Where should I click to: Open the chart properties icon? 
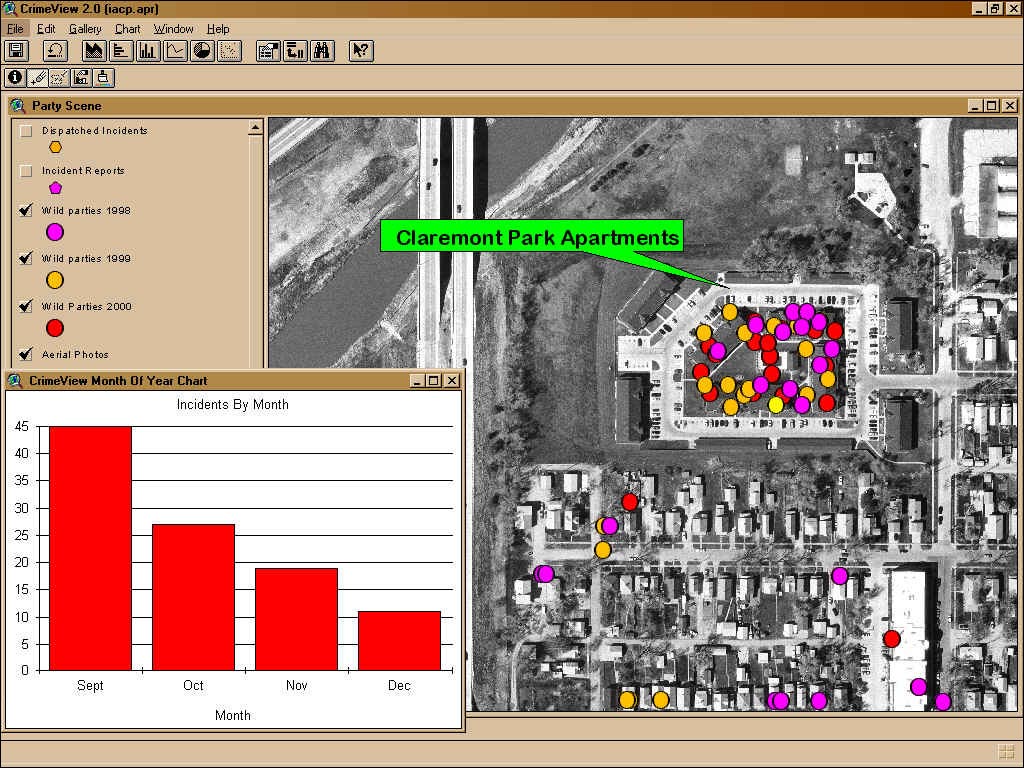click(x=268, y=51)
